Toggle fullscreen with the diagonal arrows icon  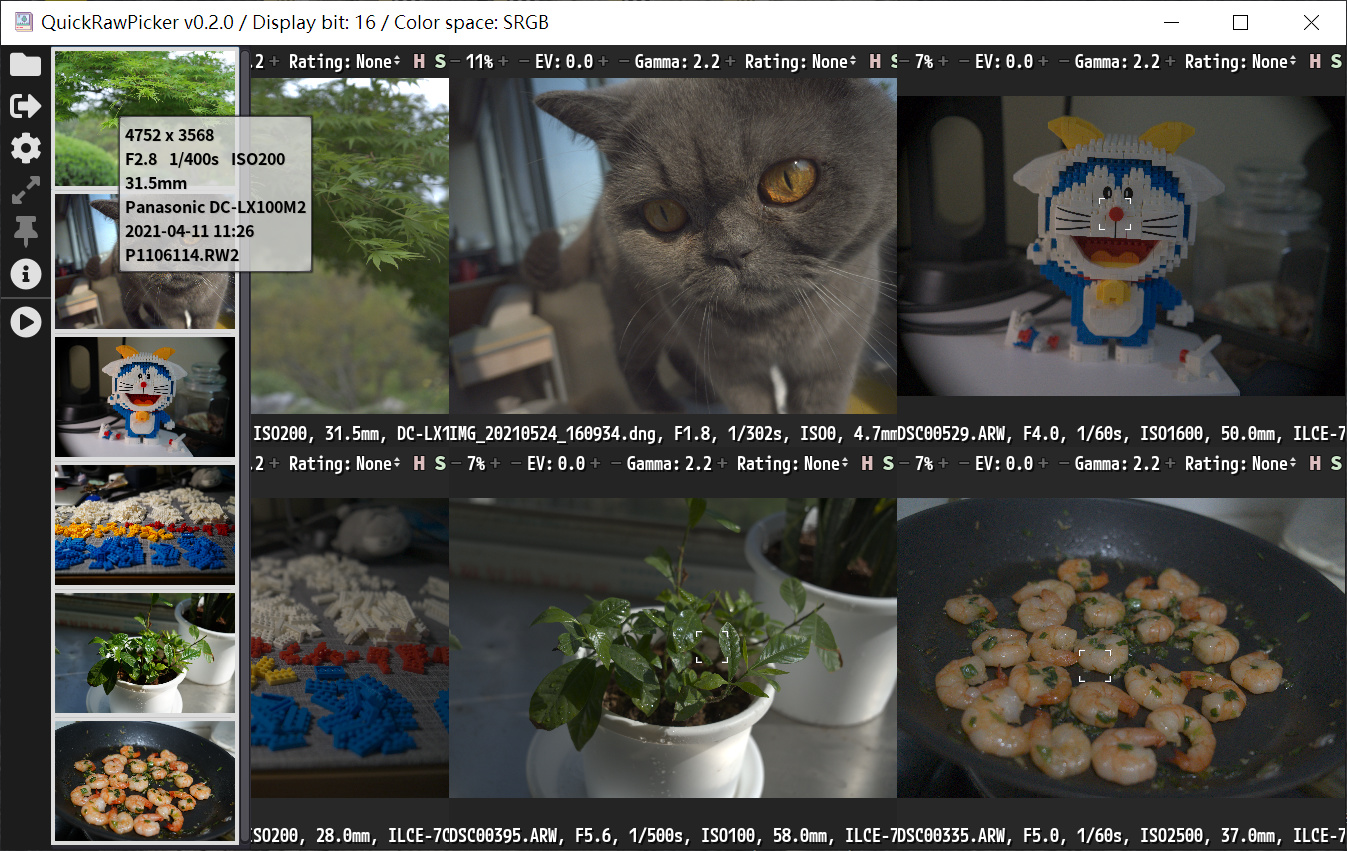point(25,190)
